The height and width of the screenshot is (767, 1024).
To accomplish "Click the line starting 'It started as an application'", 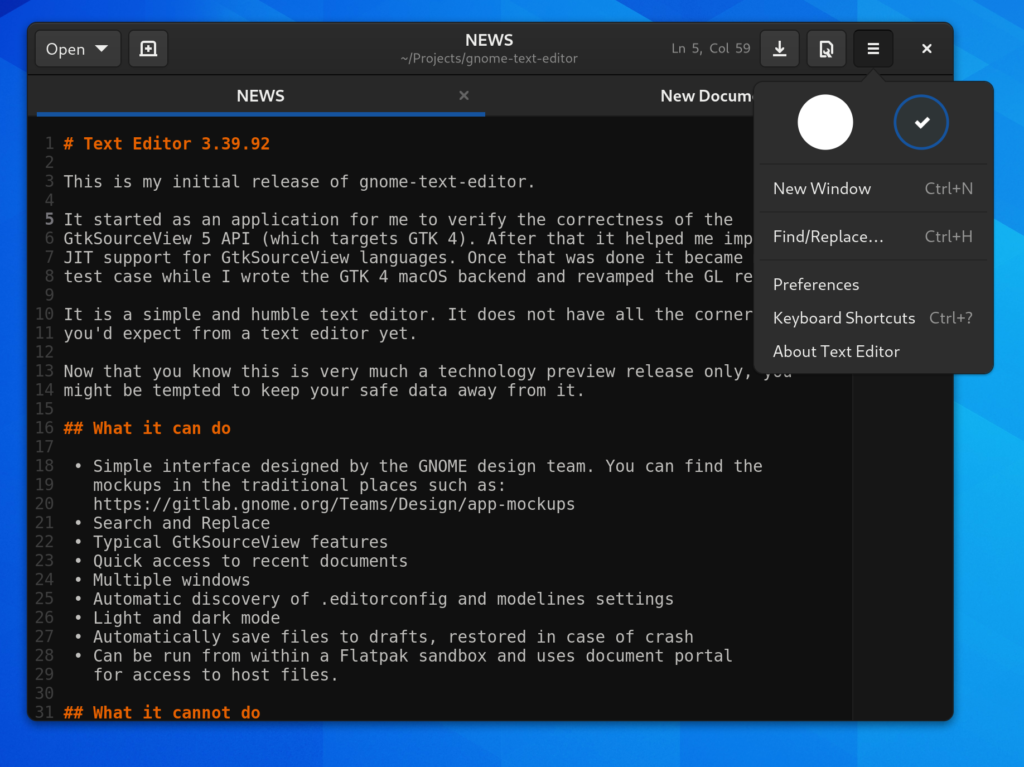I will (398, 220).
